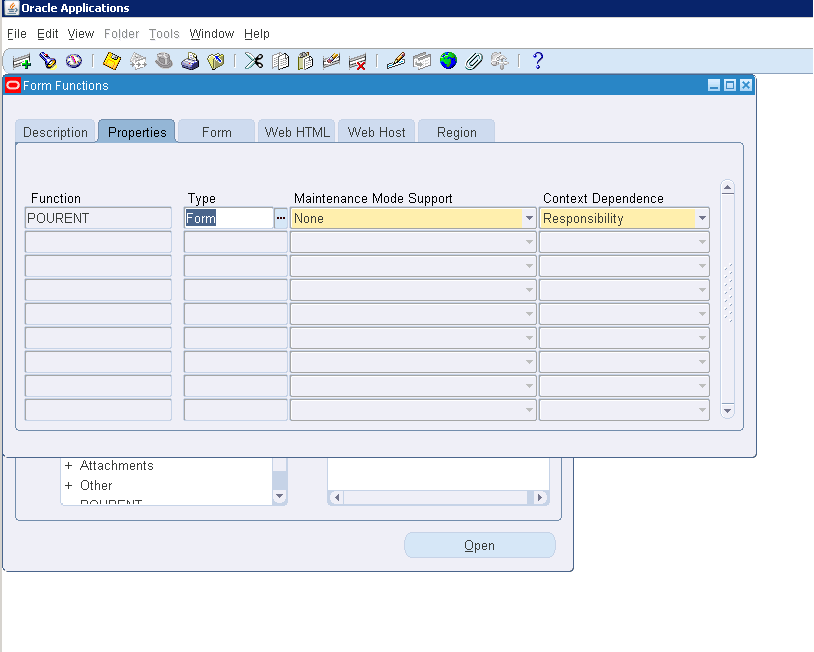Image resolution: width=814 pixels, height=652 pixels.
Task: Open the Edit Field pen icon
Action: [396, 61]
